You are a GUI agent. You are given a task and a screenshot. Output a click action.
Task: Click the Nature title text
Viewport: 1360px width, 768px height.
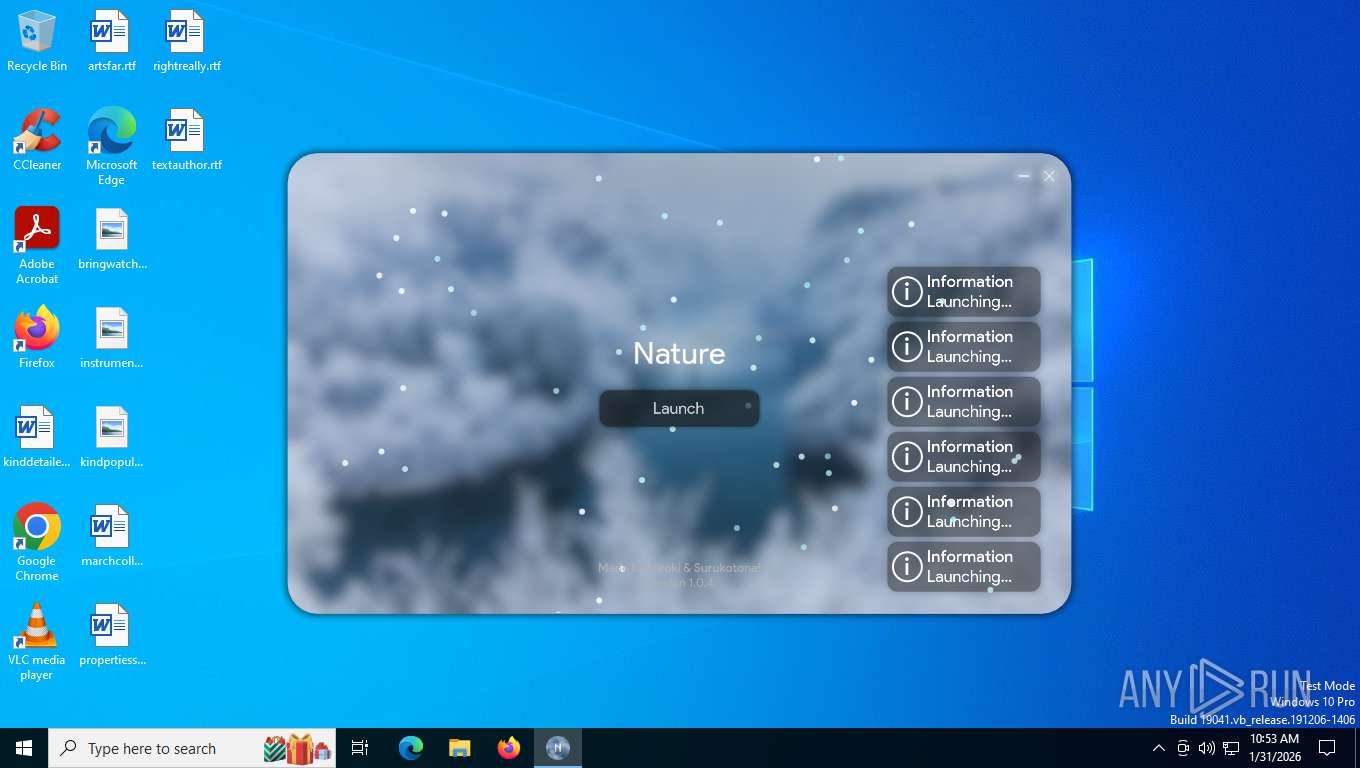tap(679, 353)
